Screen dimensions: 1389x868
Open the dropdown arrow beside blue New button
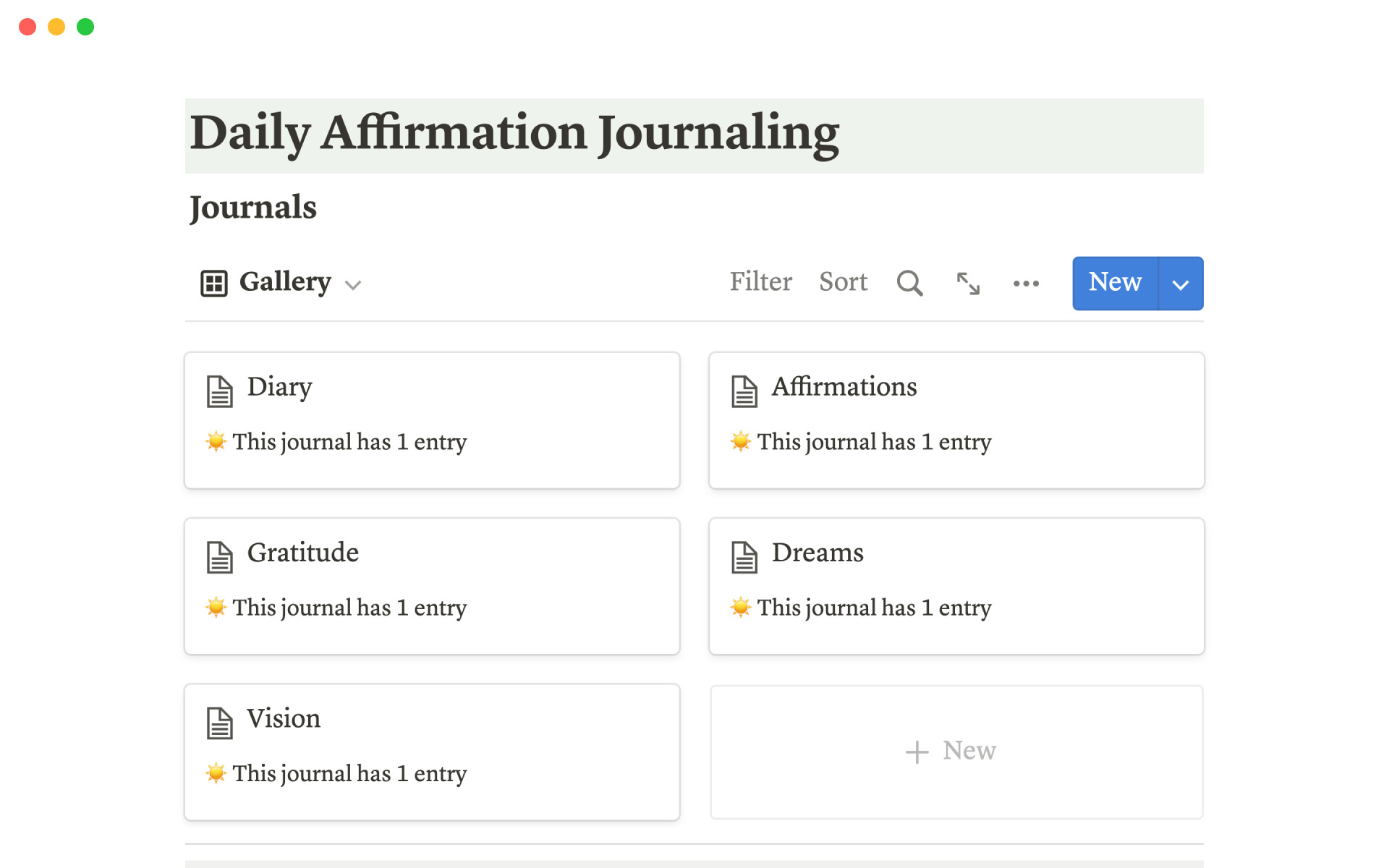point(1181,284)
